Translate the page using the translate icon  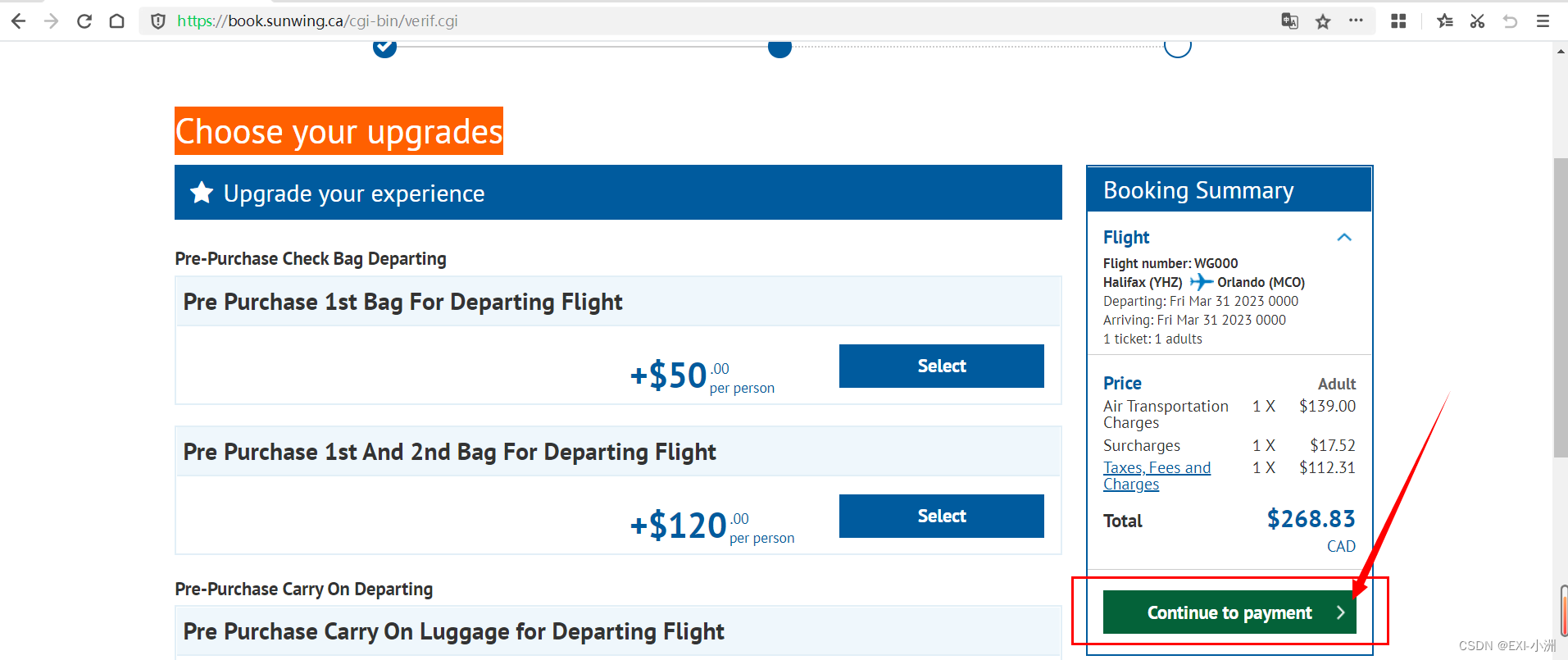pyautogui.click(x=1288, y=21)
